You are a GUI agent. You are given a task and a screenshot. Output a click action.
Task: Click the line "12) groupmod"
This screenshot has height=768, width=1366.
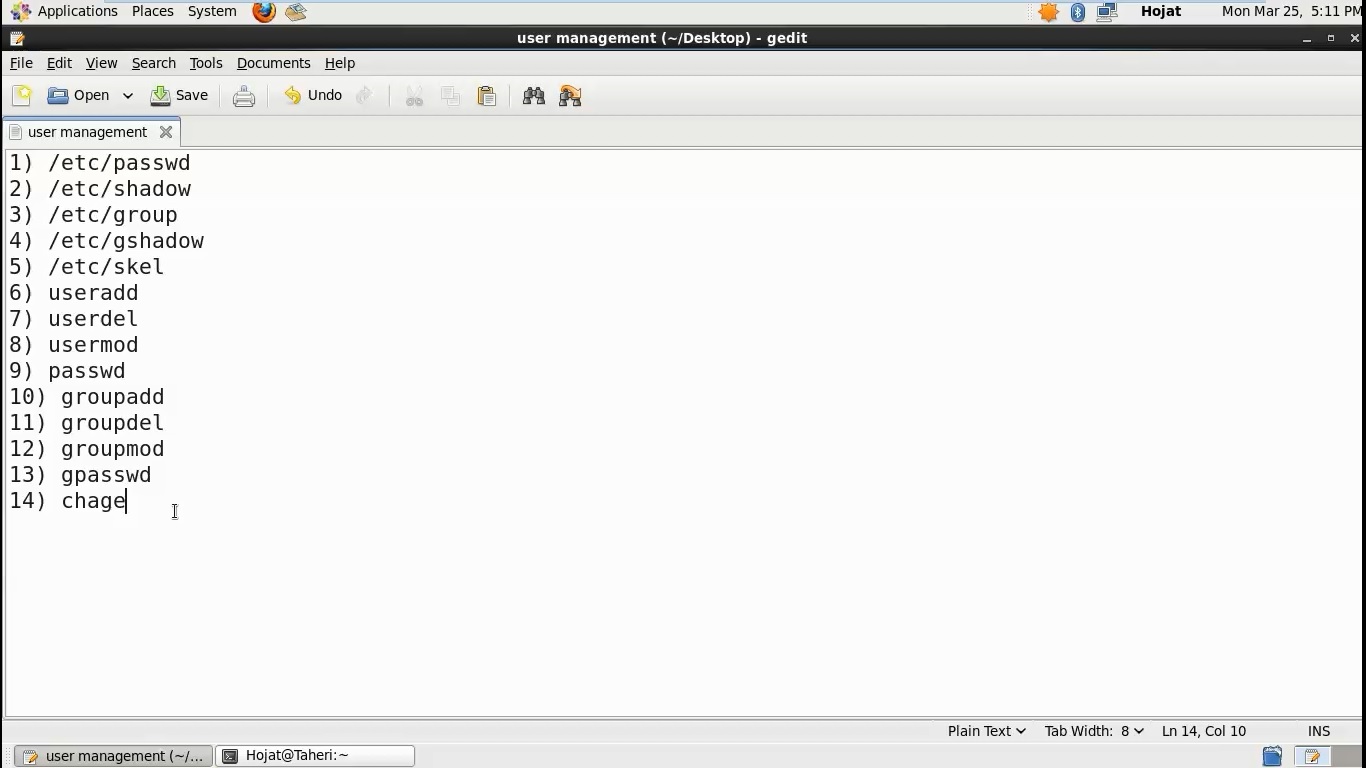(x=87, y=449)
